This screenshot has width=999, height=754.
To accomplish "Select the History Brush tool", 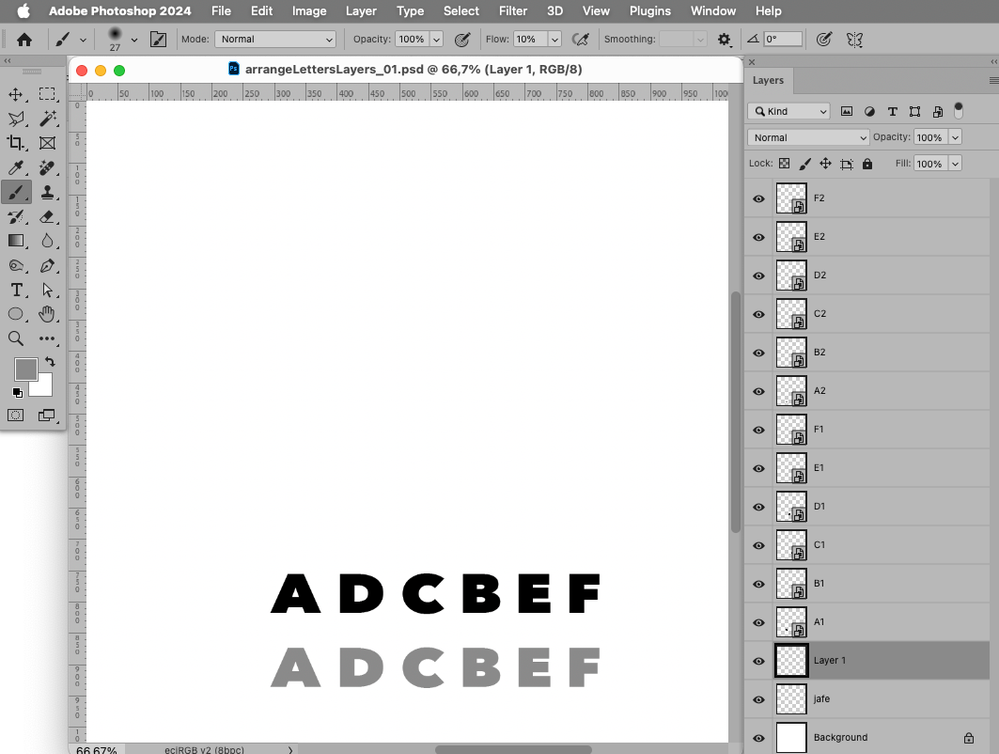I will 15,217.
